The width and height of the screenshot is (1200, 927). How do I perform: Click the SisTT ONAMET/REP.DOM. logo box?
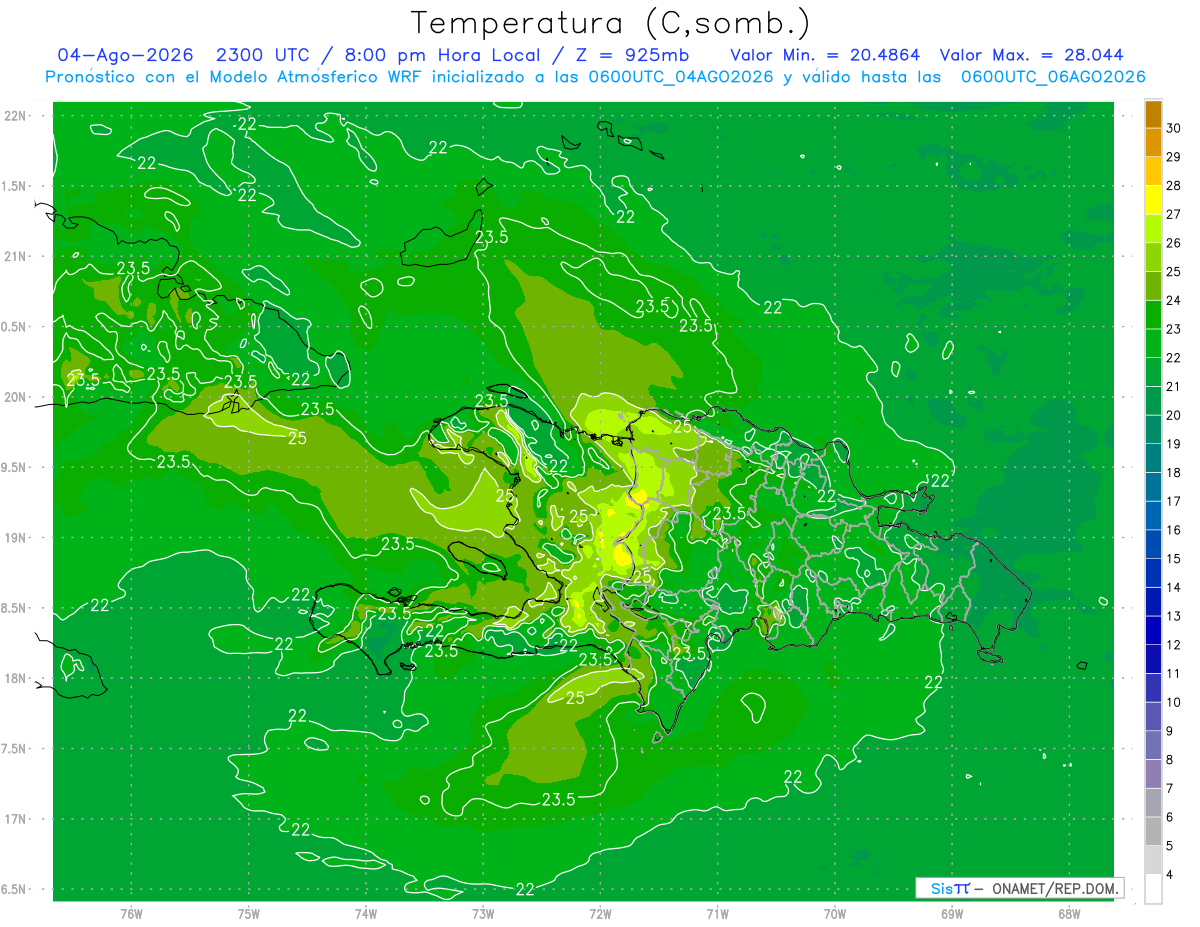(x=1019, y=888)
